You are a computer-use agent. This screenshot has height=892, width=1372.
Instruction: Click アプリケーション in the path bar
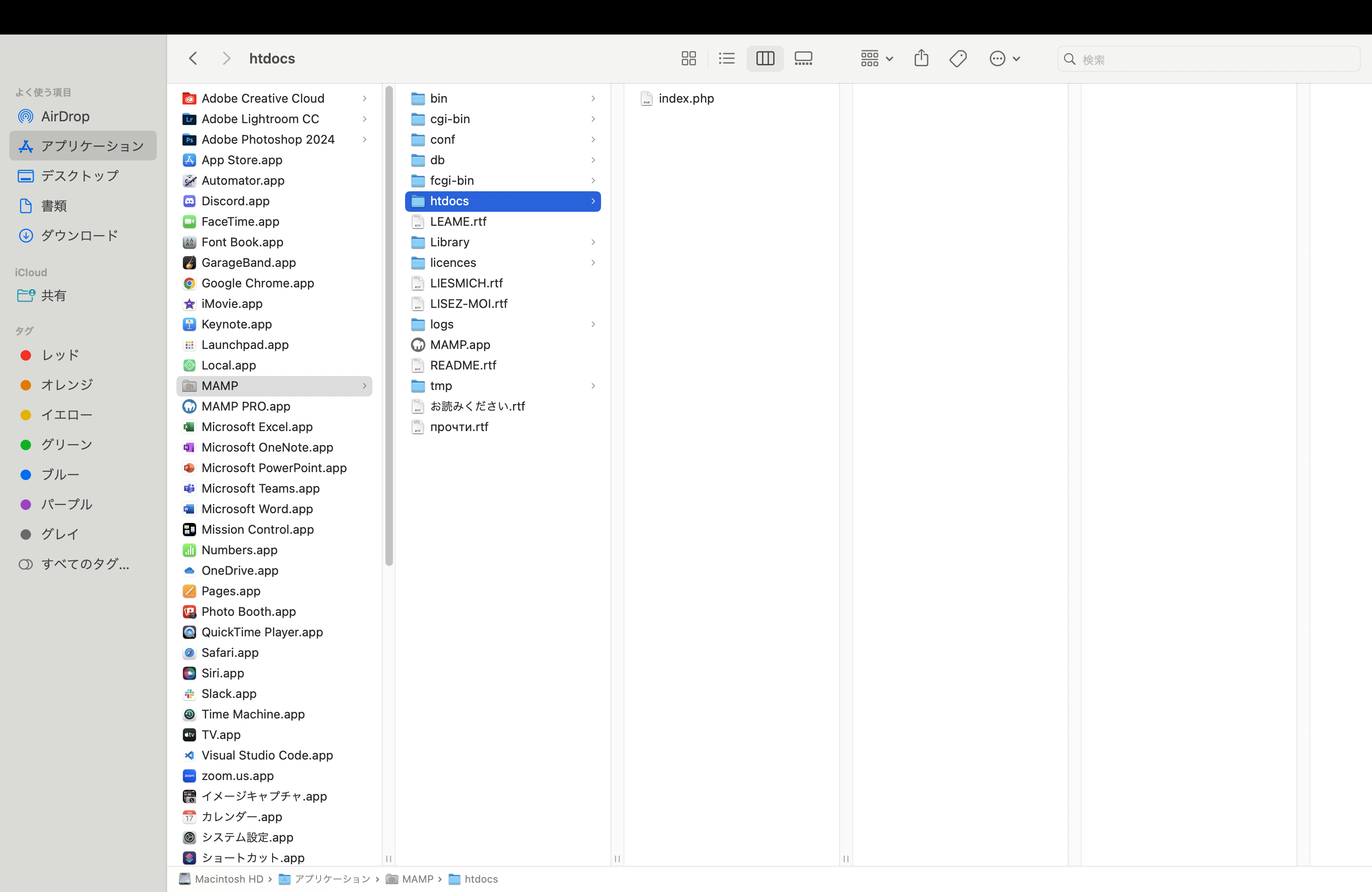[324, 879]
